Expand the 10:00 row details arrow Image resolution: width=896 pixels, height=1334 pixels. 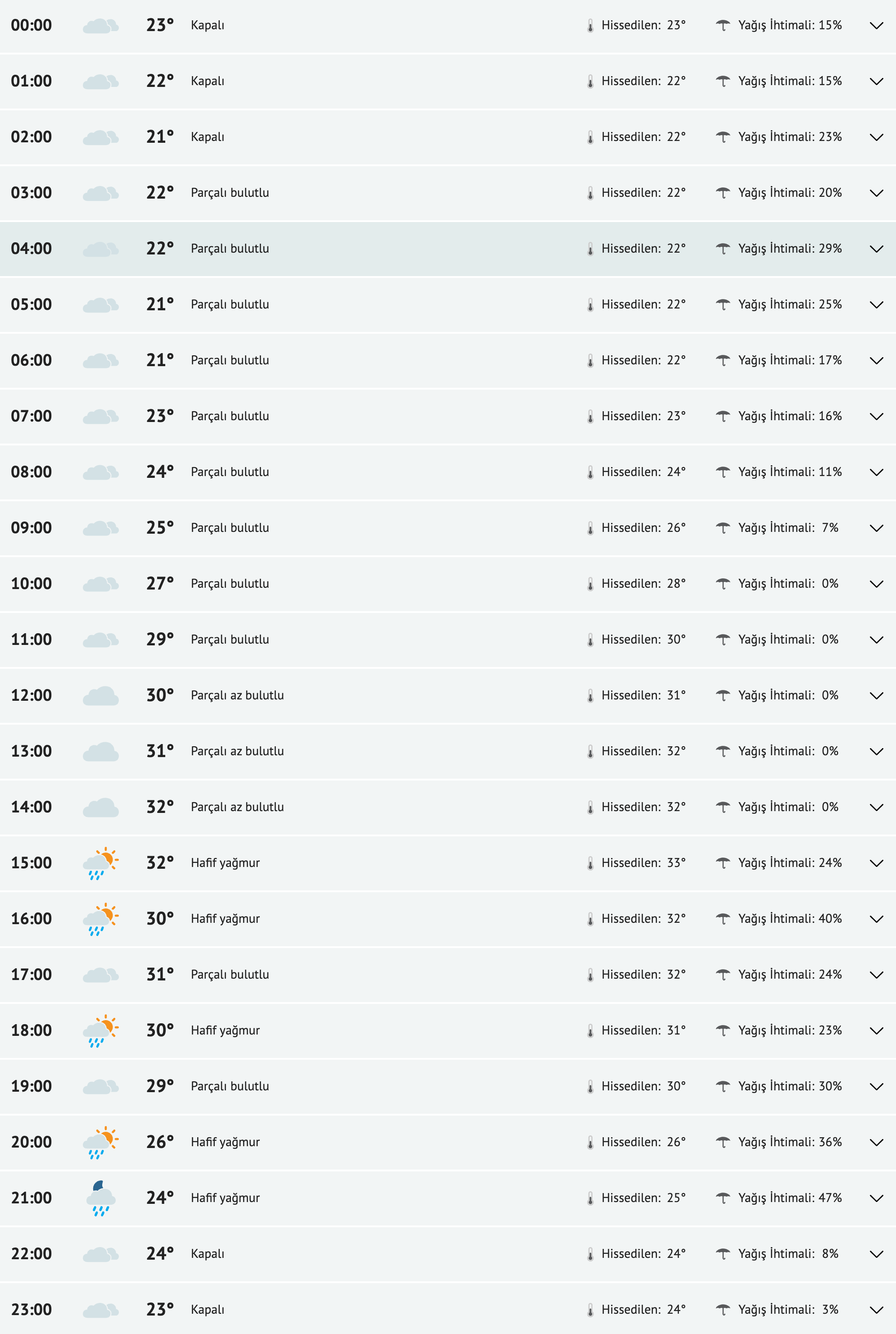[876, 584]
